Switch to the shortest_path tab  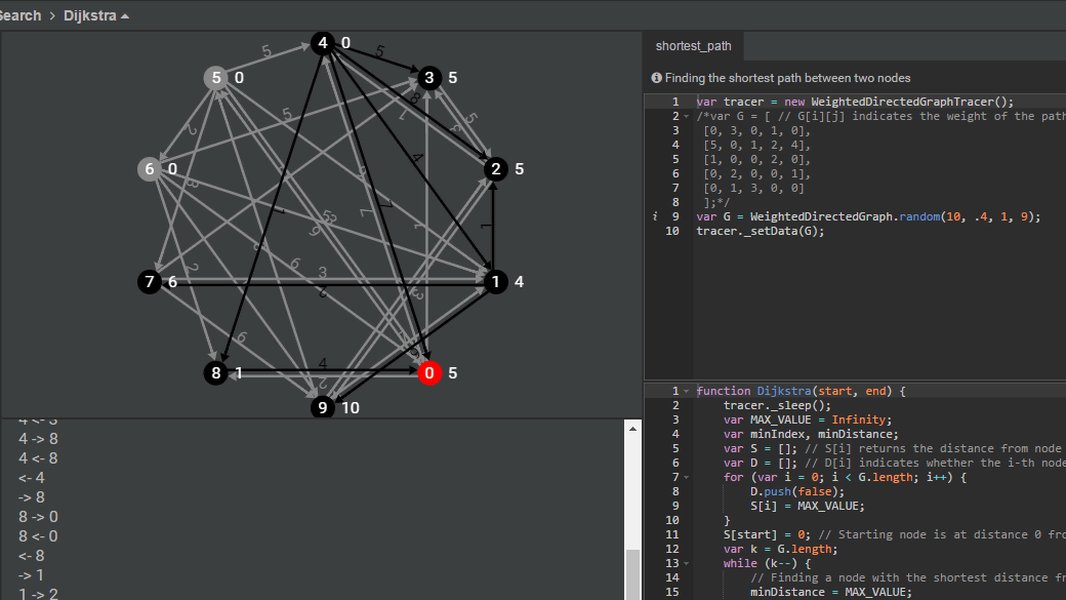point(693,46)
